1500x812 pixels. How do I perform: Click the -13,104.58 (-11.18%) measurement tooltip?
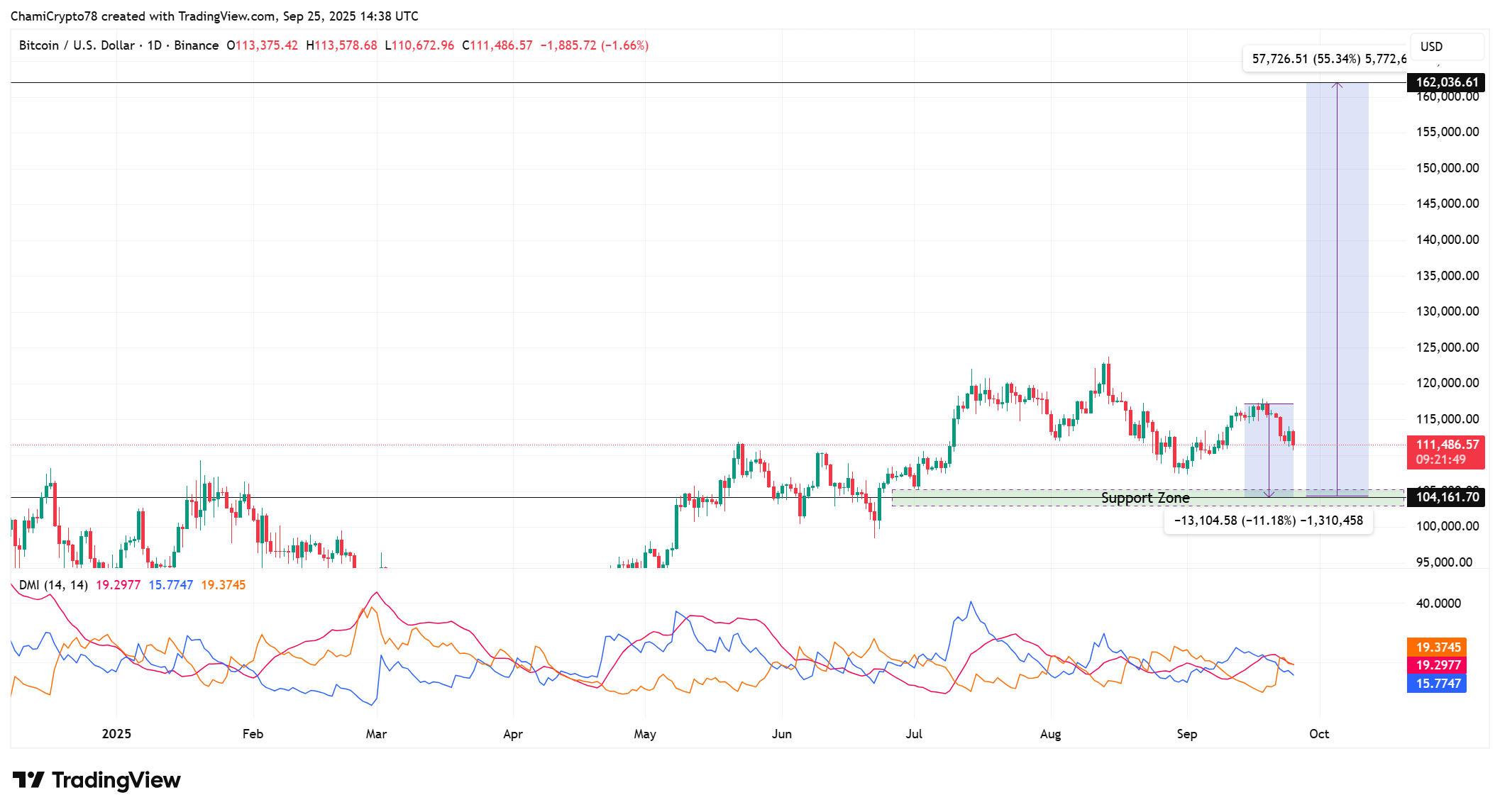[x=1268, y=521]
